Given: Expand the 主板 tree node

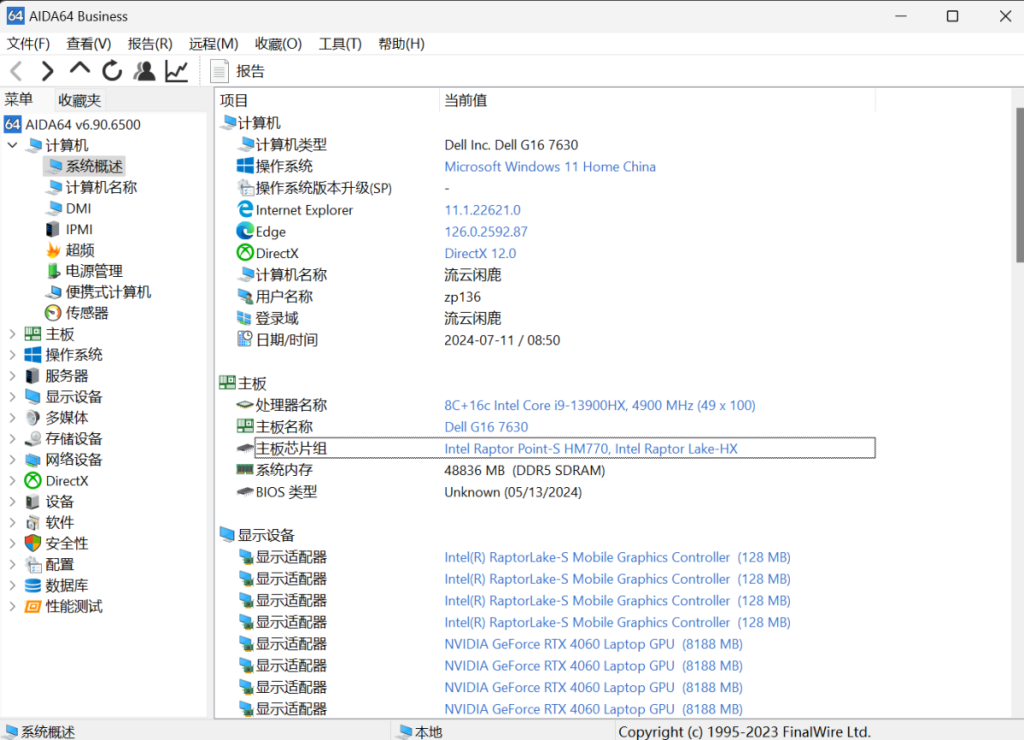Looking at the screenshot, I should point(12,334).
